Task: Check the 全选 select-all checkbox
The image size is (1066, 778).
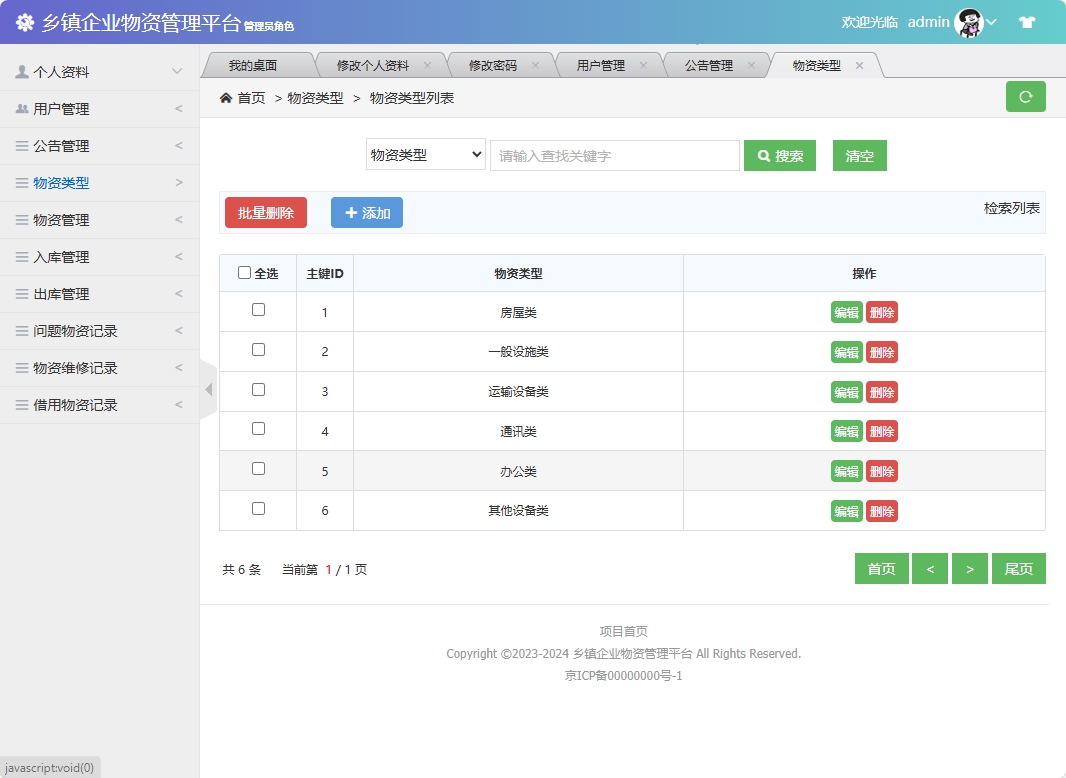Action: [245, 272]
